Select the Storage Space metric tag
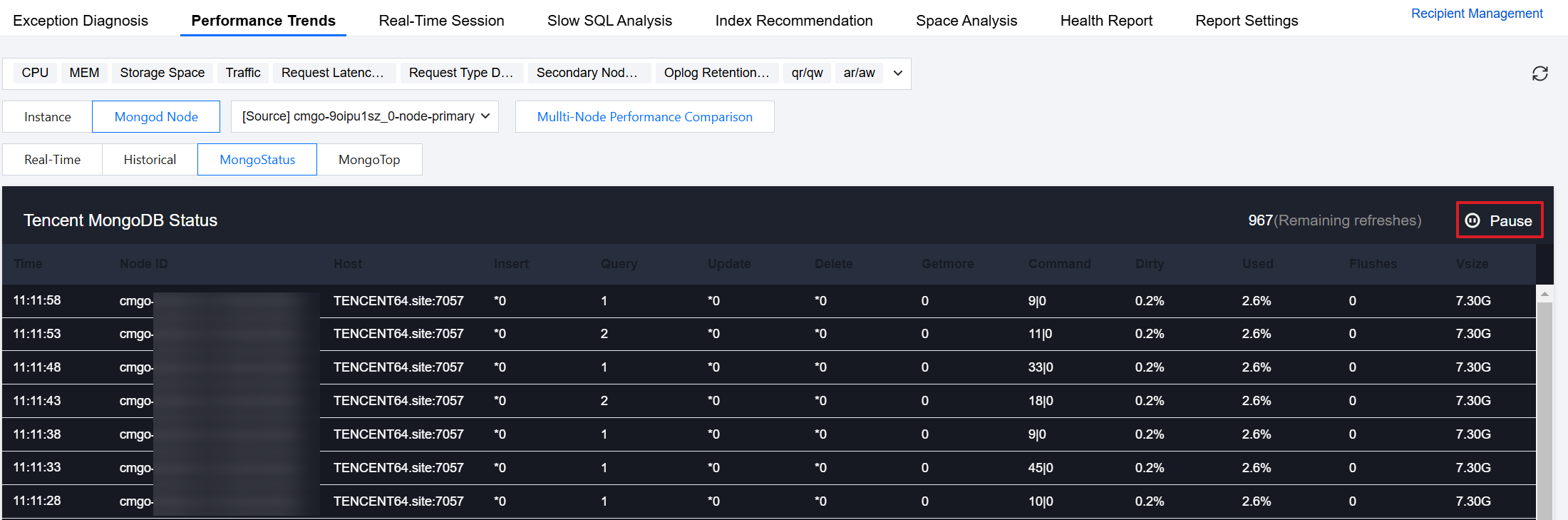 pos(163,73)
